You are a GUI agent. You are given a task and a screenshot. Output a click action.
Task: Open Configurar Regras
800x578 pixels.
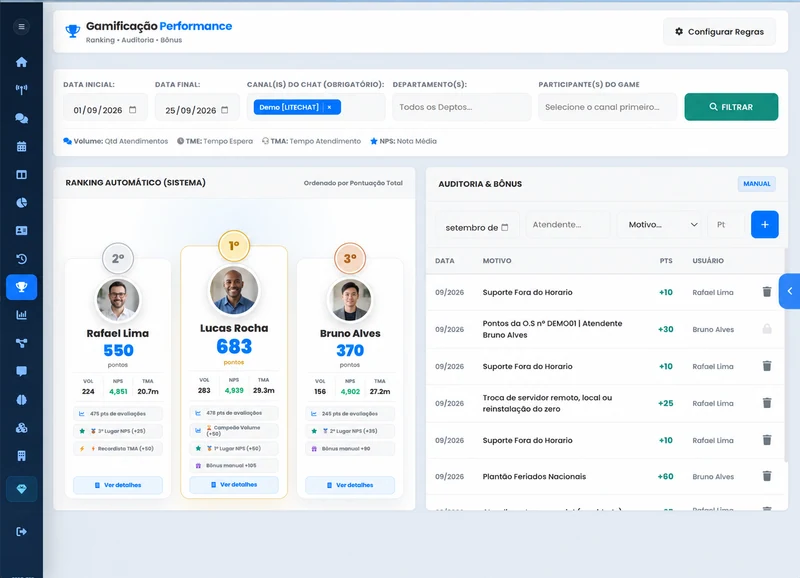point(719,32)
